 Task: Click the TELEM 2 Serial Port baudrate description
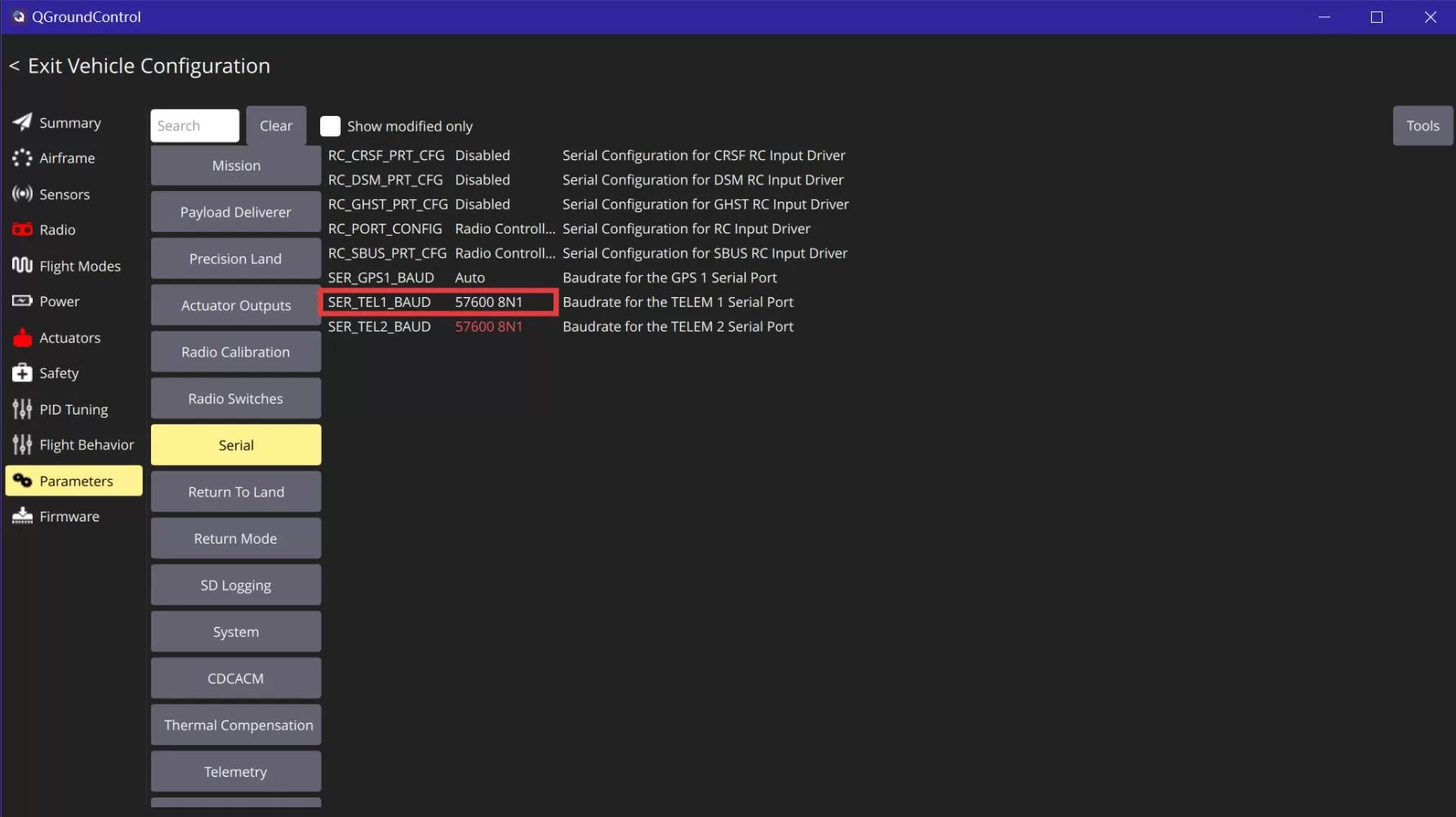click(x=678, y=326)
